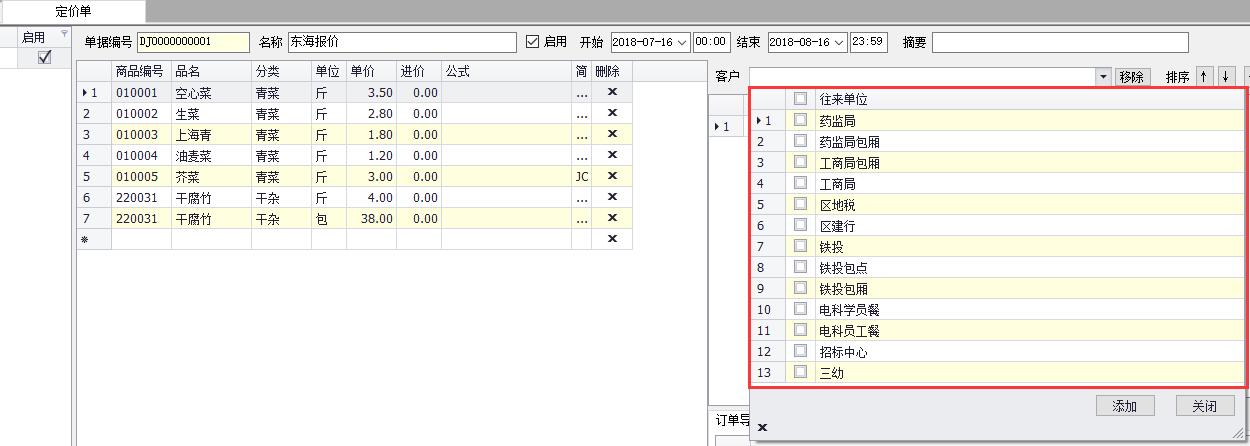Select the 招标中心 row text

click(843, 351)
